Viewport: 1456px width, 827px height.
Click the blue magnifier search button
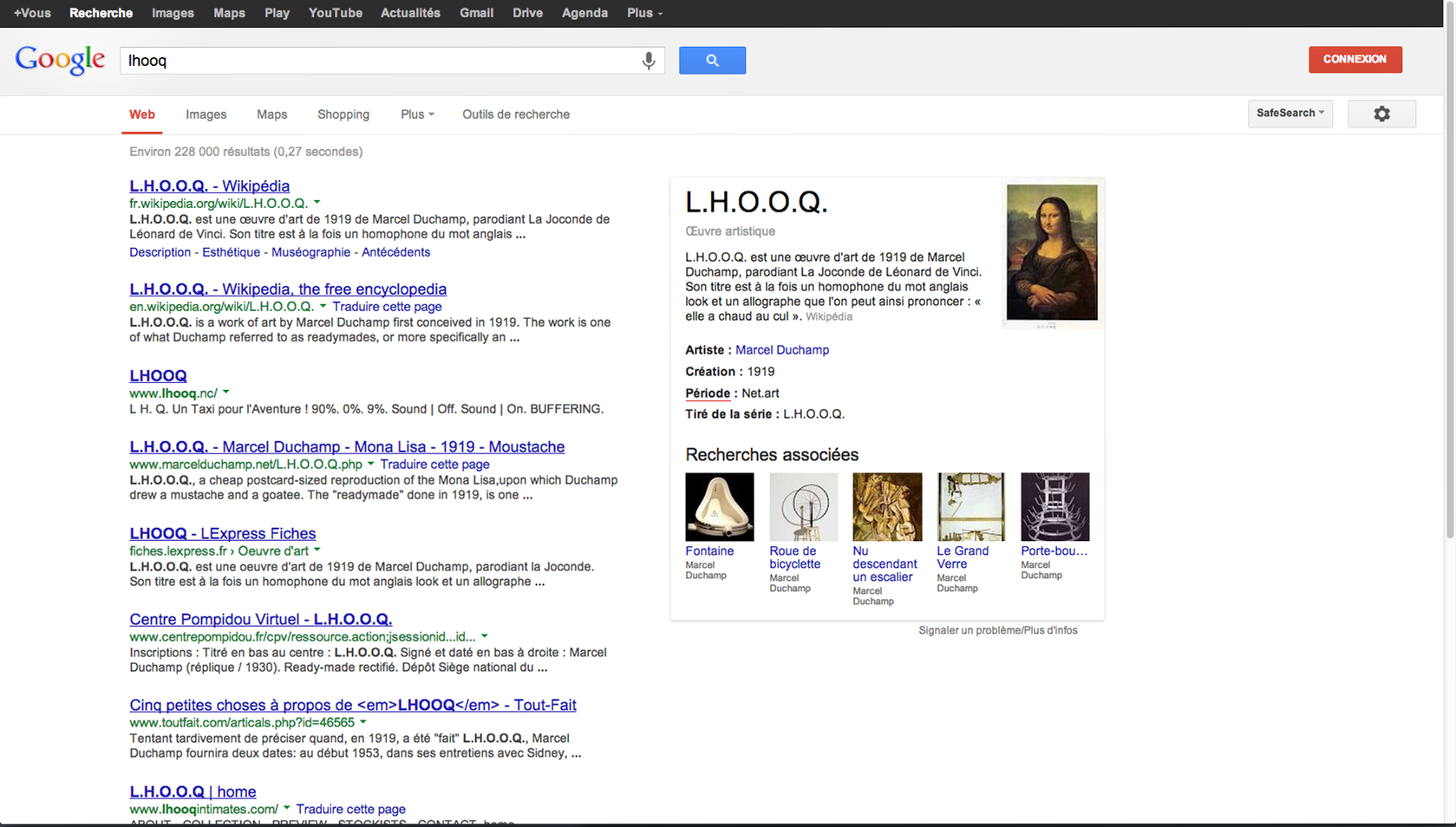[x=712, y=61]
